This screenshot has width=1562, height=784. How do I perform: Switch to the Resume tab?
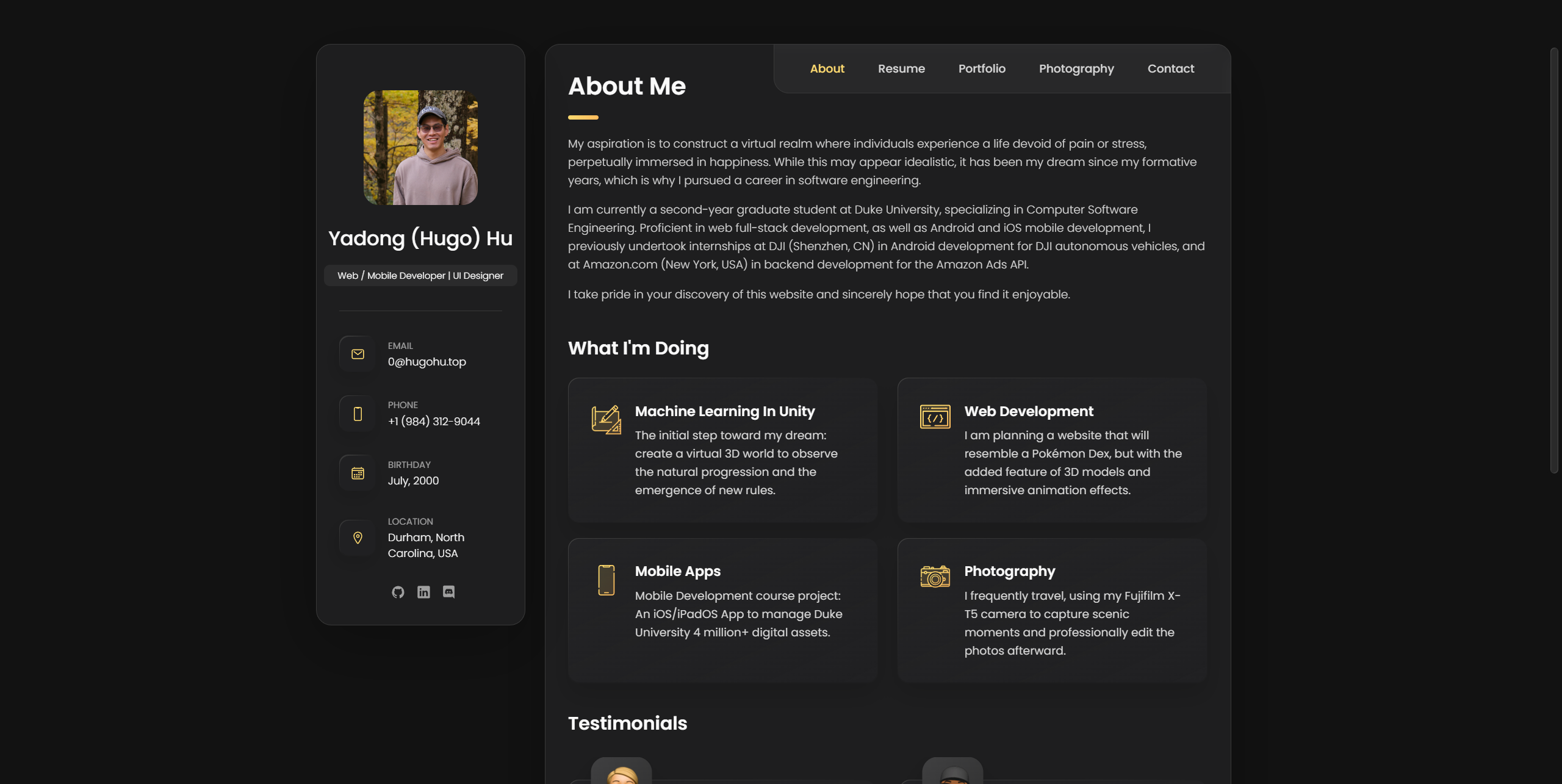[x=901, y=69]
